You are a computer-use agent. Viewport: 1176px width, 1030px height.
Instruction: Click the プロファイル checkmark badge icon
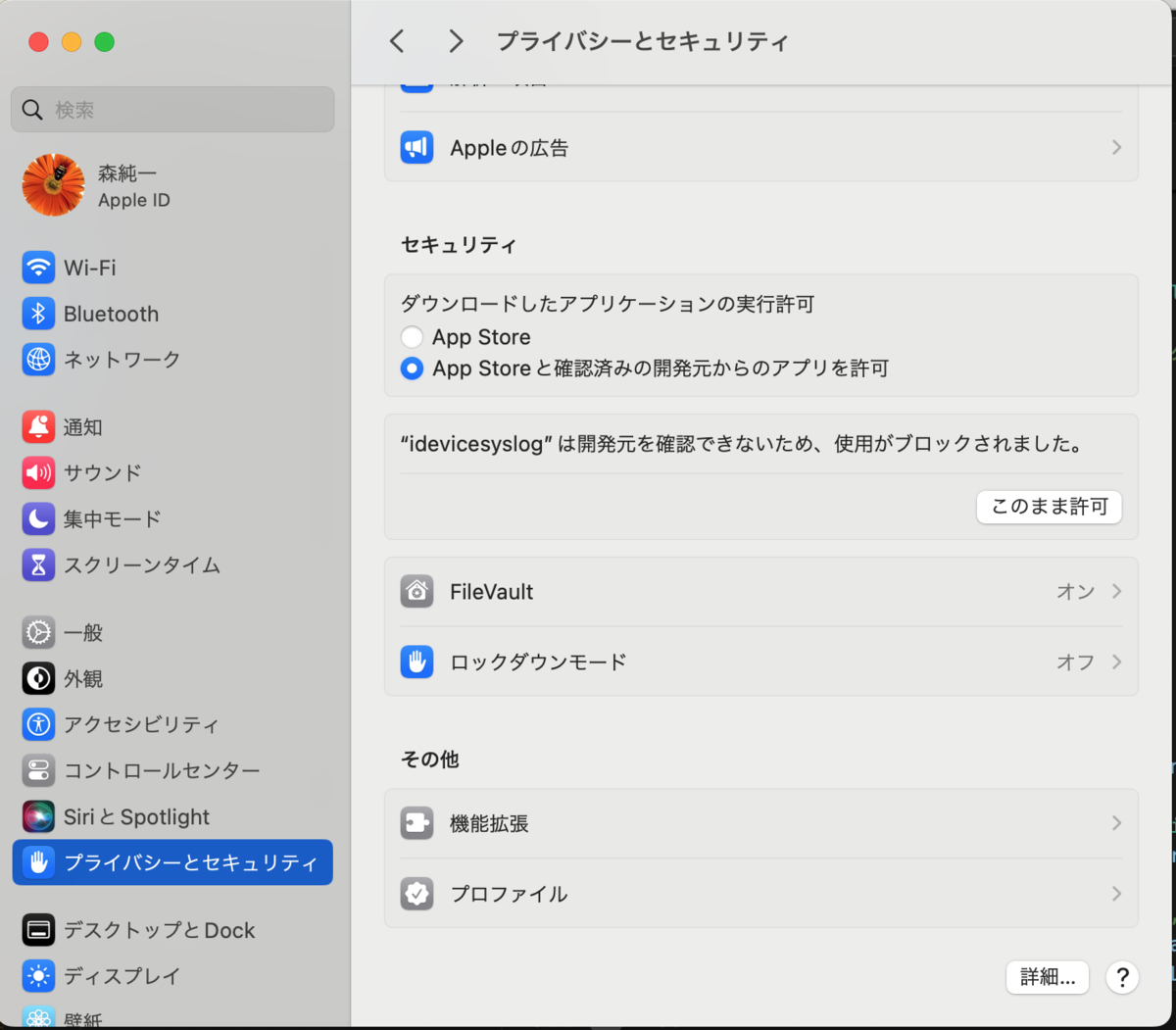[416, 894]
